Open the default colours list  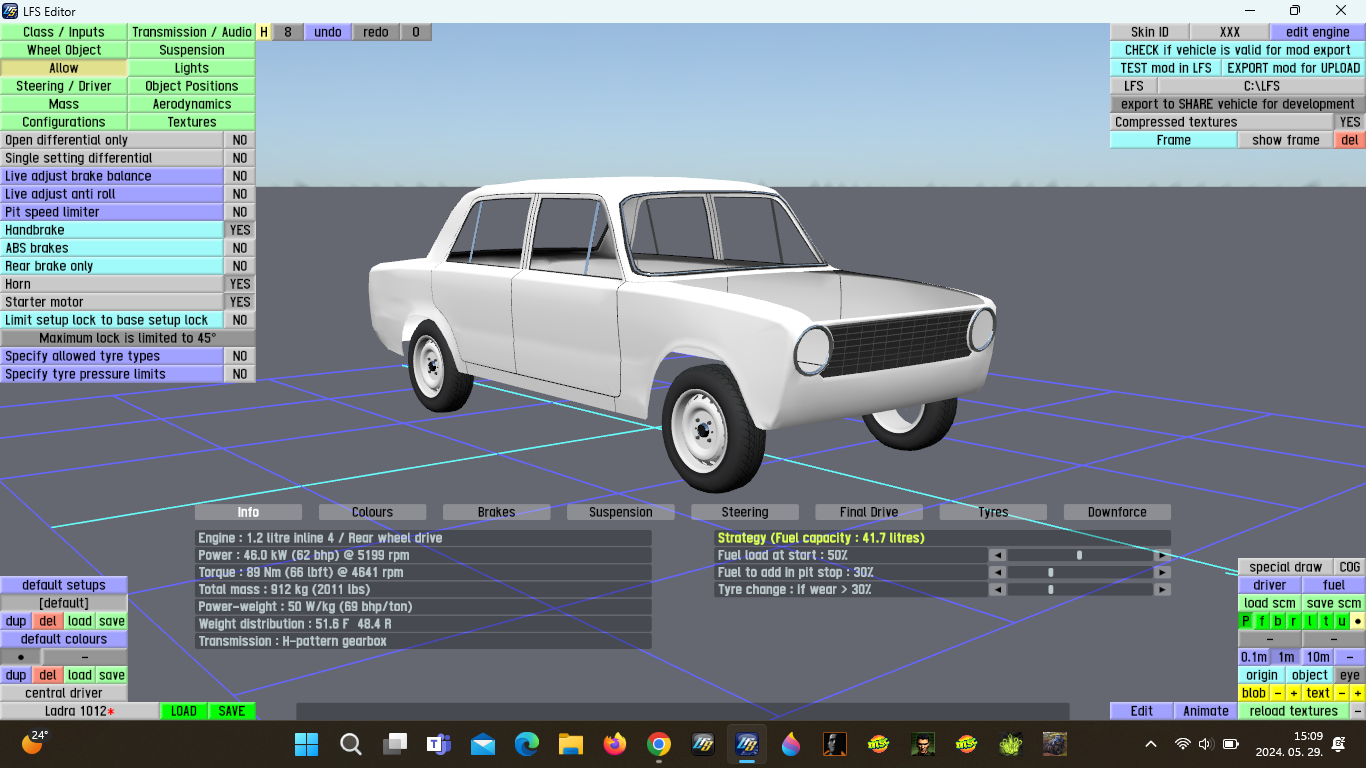tap(64, 639)
